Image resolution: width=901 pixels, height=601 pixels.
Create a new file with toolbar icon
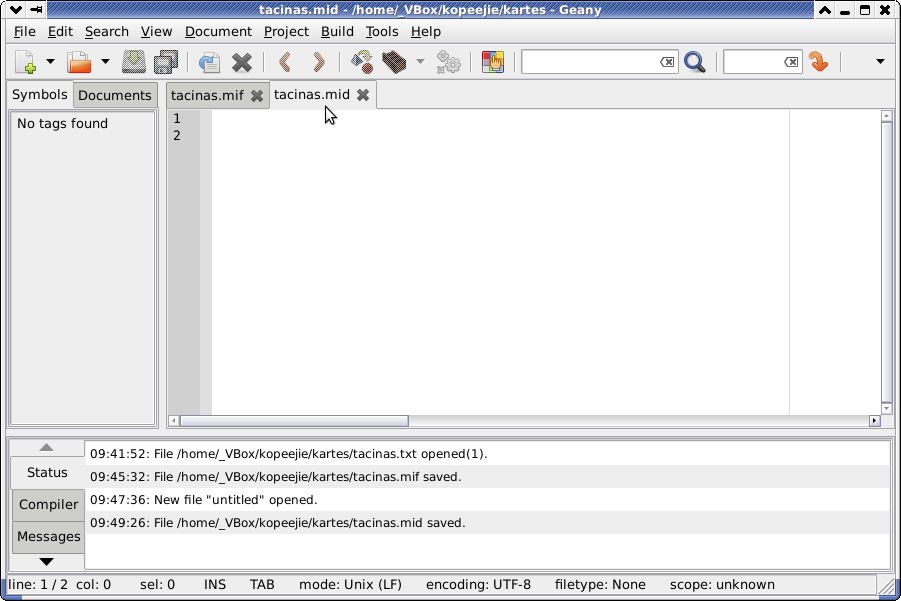coord(25,62)
